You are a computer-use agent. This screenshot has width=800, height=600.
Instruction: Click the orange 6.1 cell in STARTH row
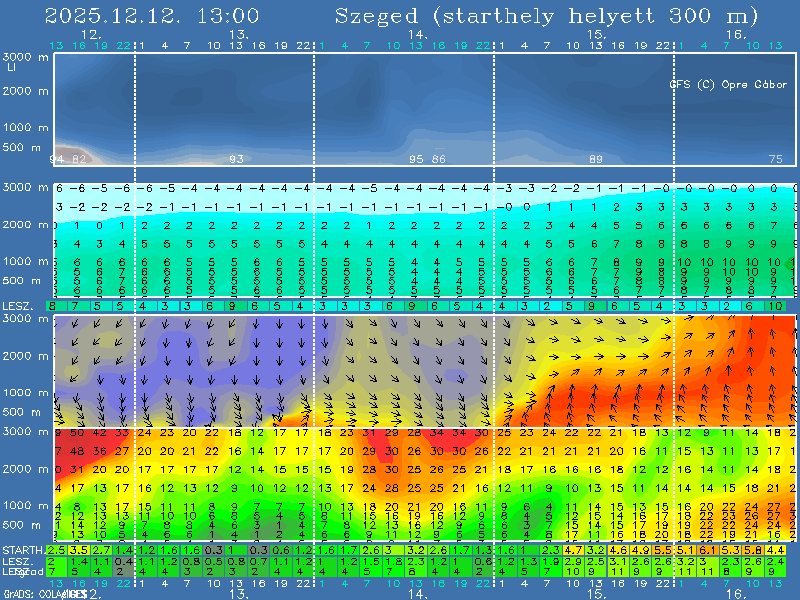pos(707,550)
